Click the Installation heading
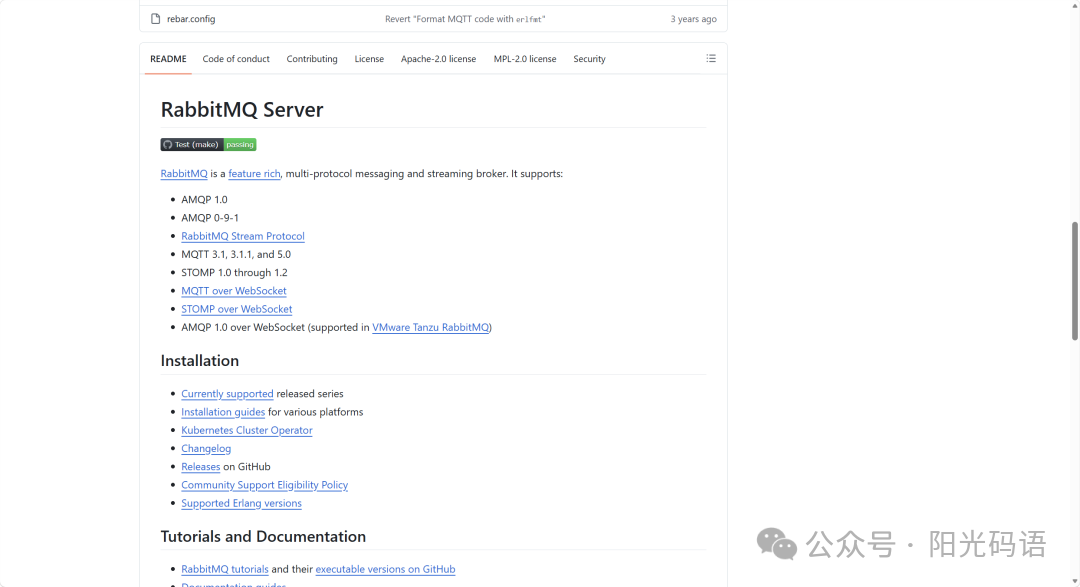Viewport: 1080px width, 587px height. coord(200,360)
